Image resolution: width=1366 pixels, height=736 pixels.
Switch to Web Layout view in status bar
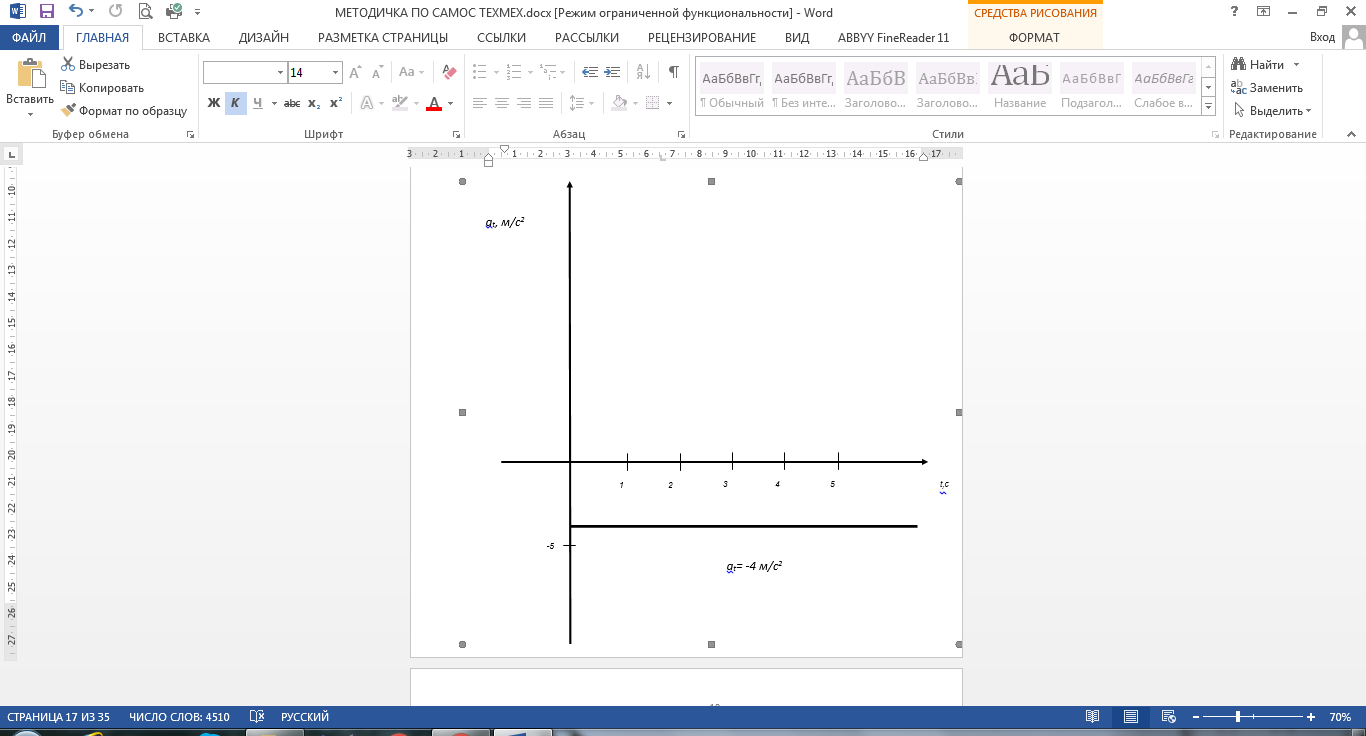pyautogui.click(x=1168, y=717)
